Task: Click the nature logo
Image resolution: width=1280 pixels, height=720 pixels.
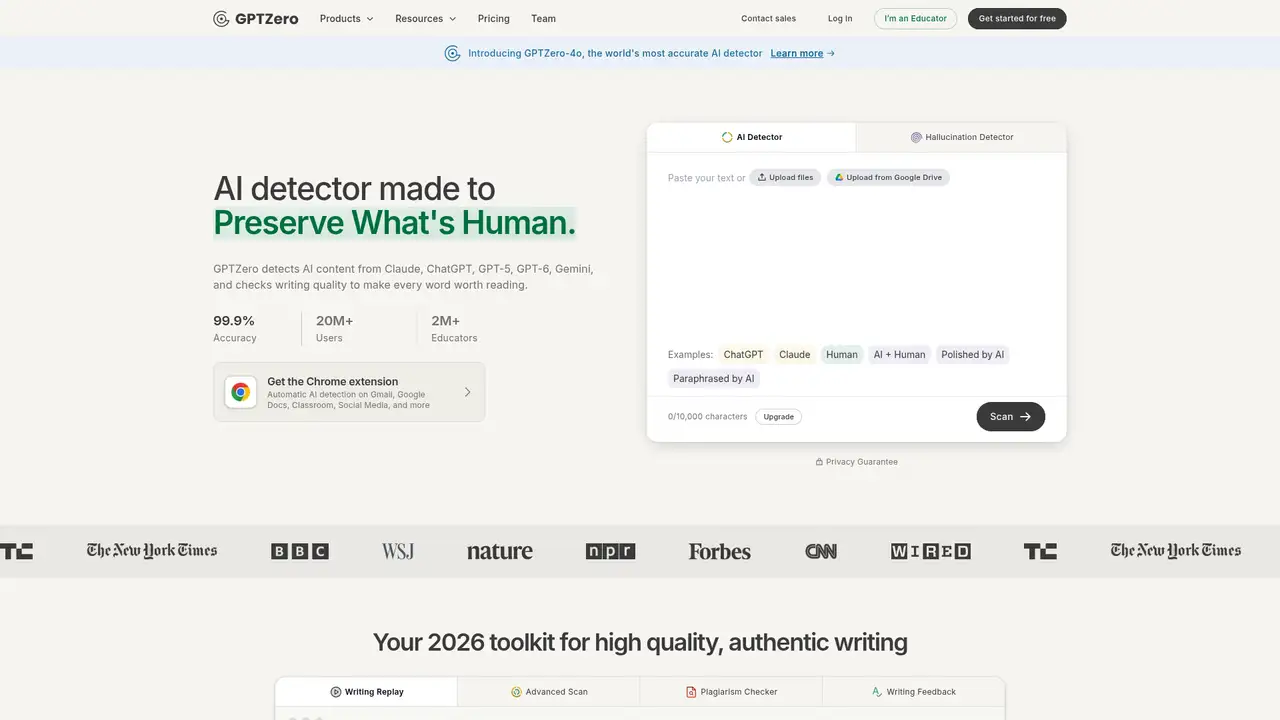Action: 500,551
